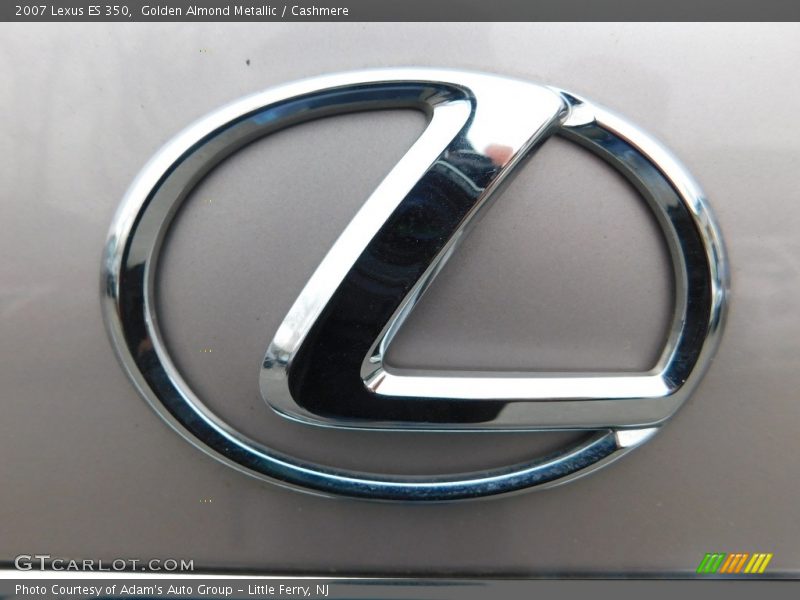Select the yellow stripe segment of the corner logo
800x600 pixels.
(760, 561)
